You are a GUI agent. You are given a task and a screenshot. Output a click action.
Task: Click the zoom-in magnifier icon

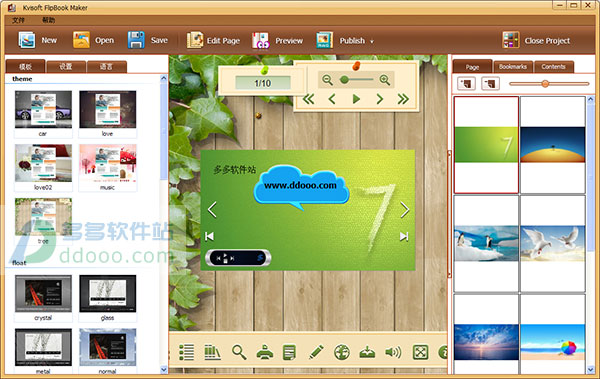[385, 80]
